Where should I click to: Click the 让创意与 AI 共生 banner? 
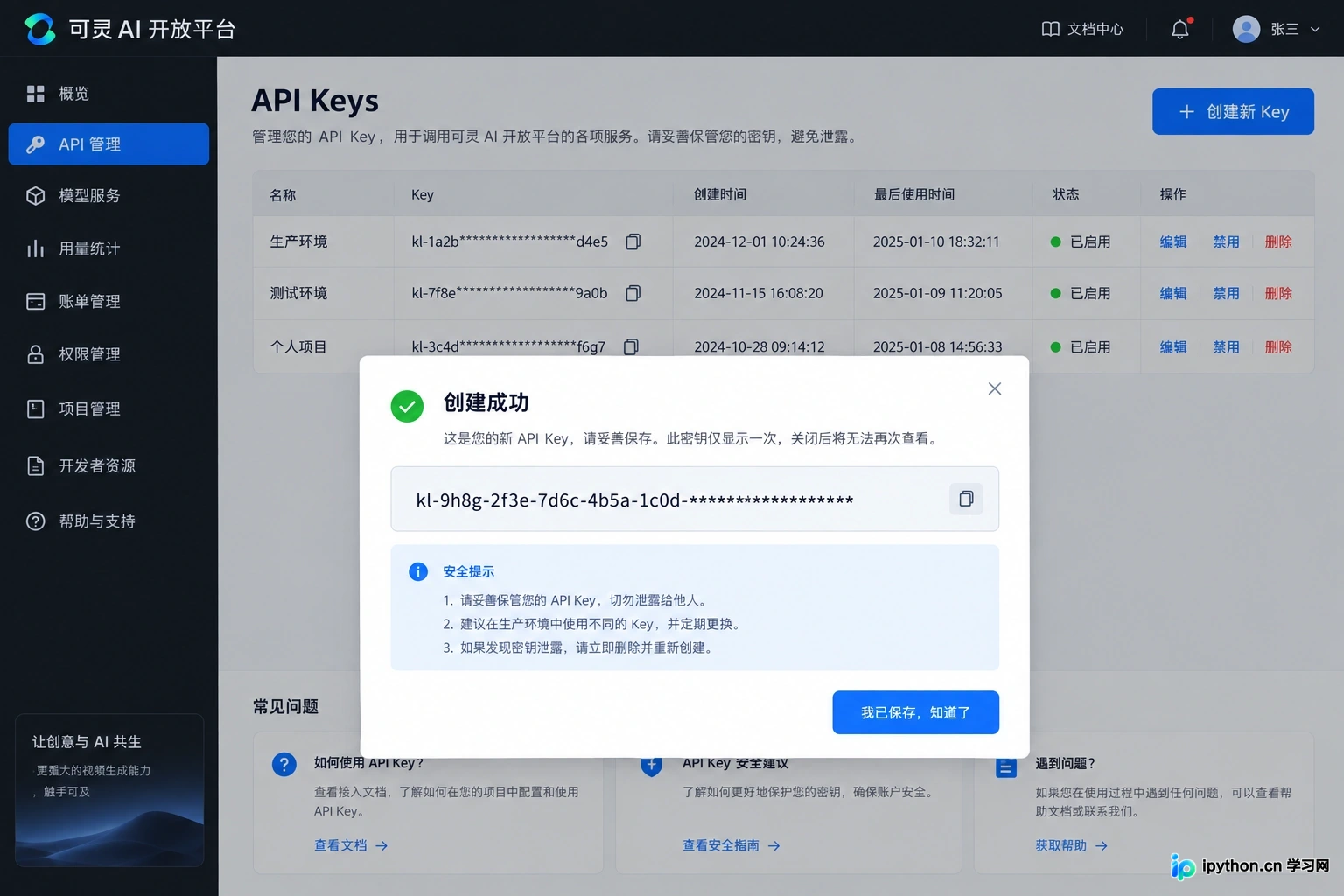109,790
